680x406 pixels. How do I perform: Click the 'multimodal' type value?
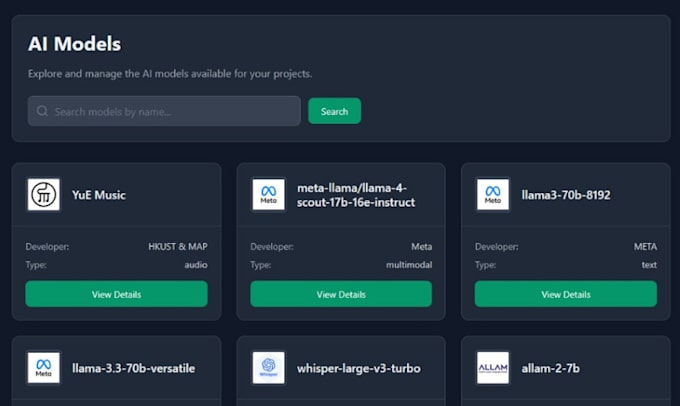click(409, 265)
